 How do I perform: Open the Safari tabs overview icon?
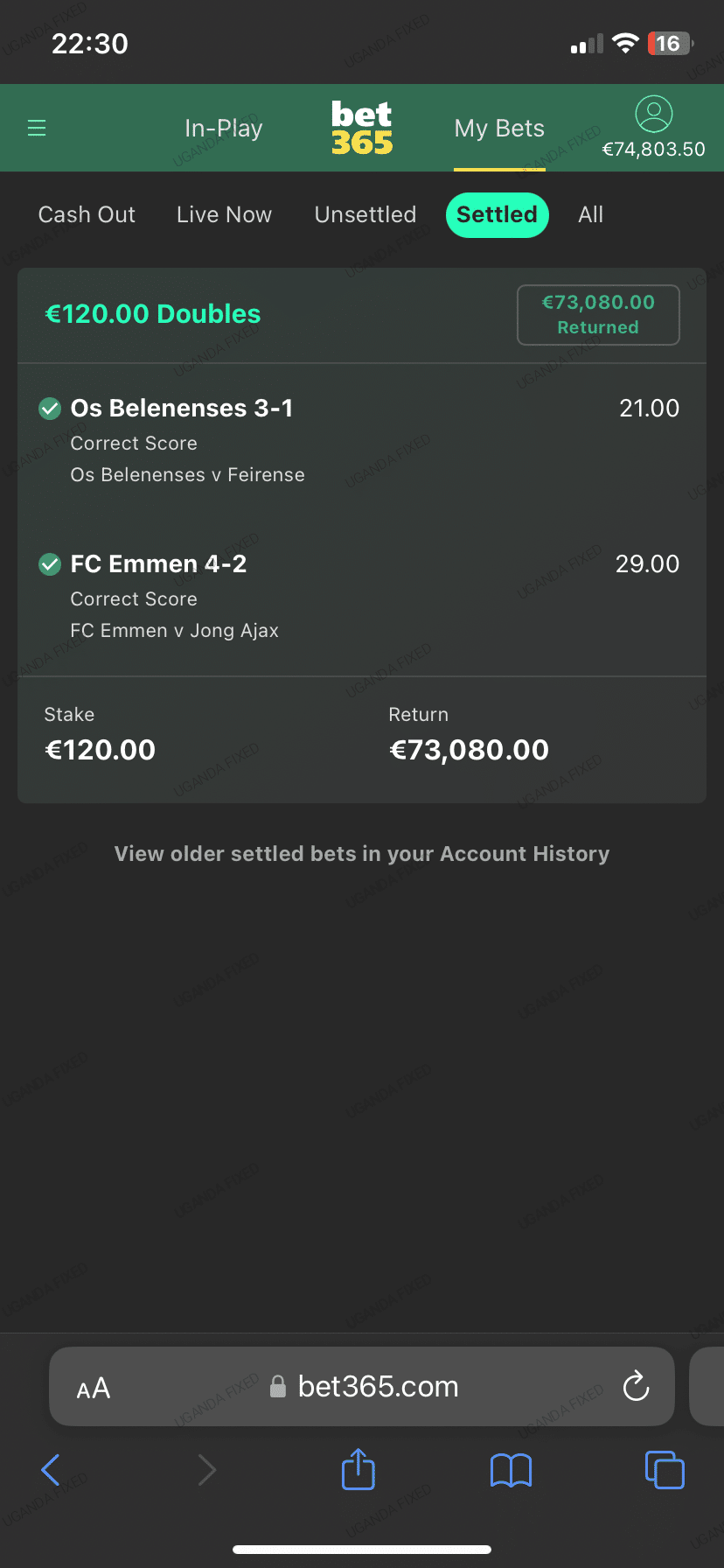pyautogui.click(x=665, y=1469)
